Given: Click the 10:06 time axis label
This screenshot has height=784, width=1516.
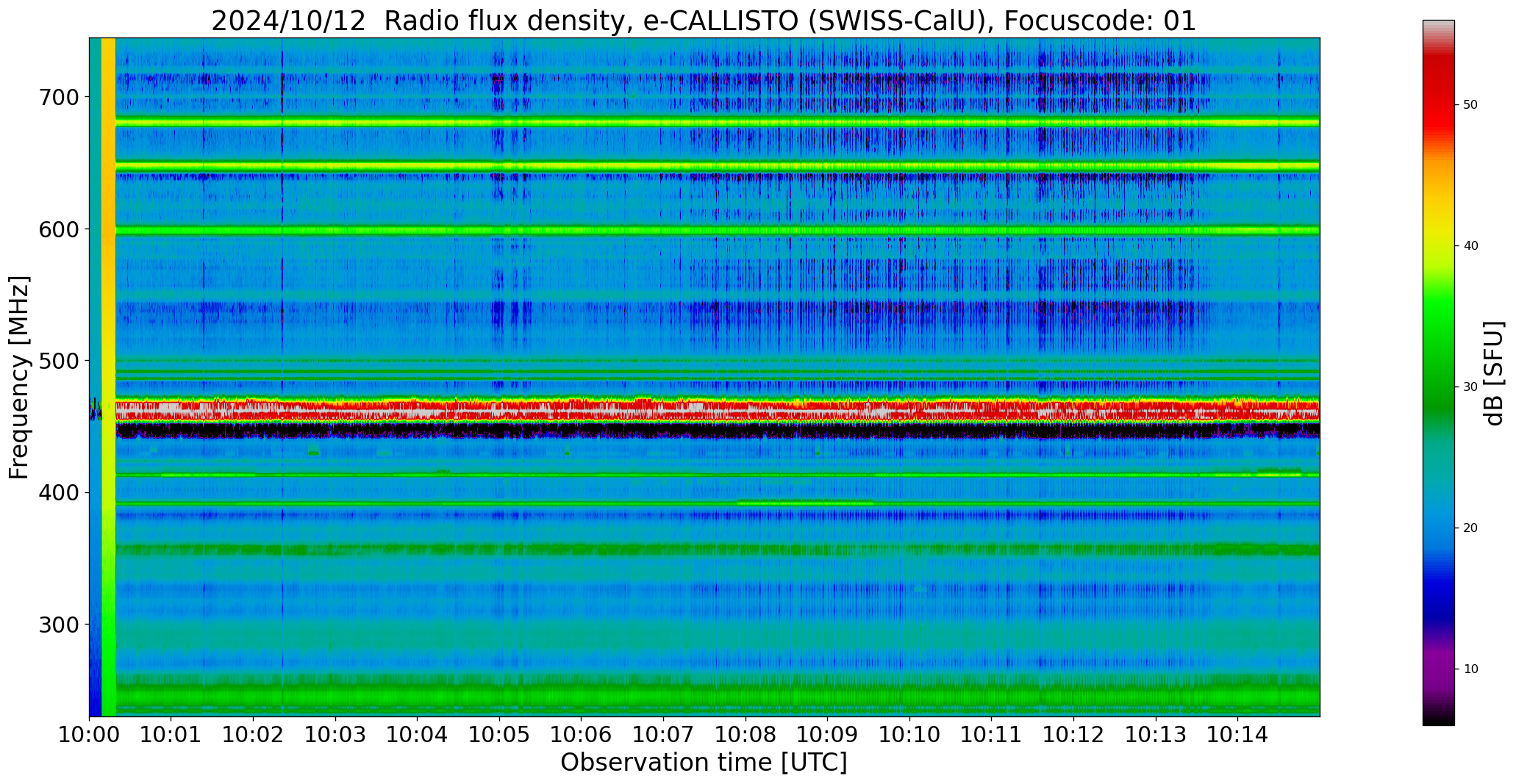Looking at the screenshot, I should click(582, 733).
